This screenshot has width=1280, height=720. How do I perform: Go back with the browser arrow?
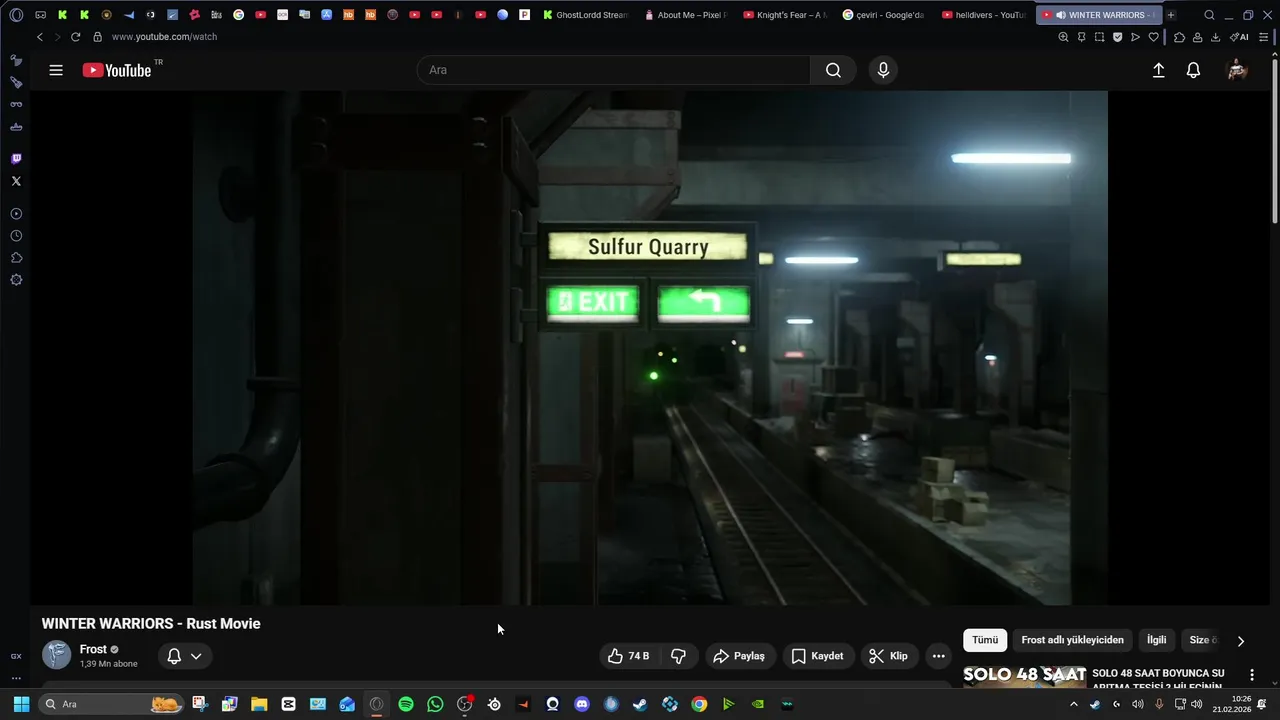point(40,37)
